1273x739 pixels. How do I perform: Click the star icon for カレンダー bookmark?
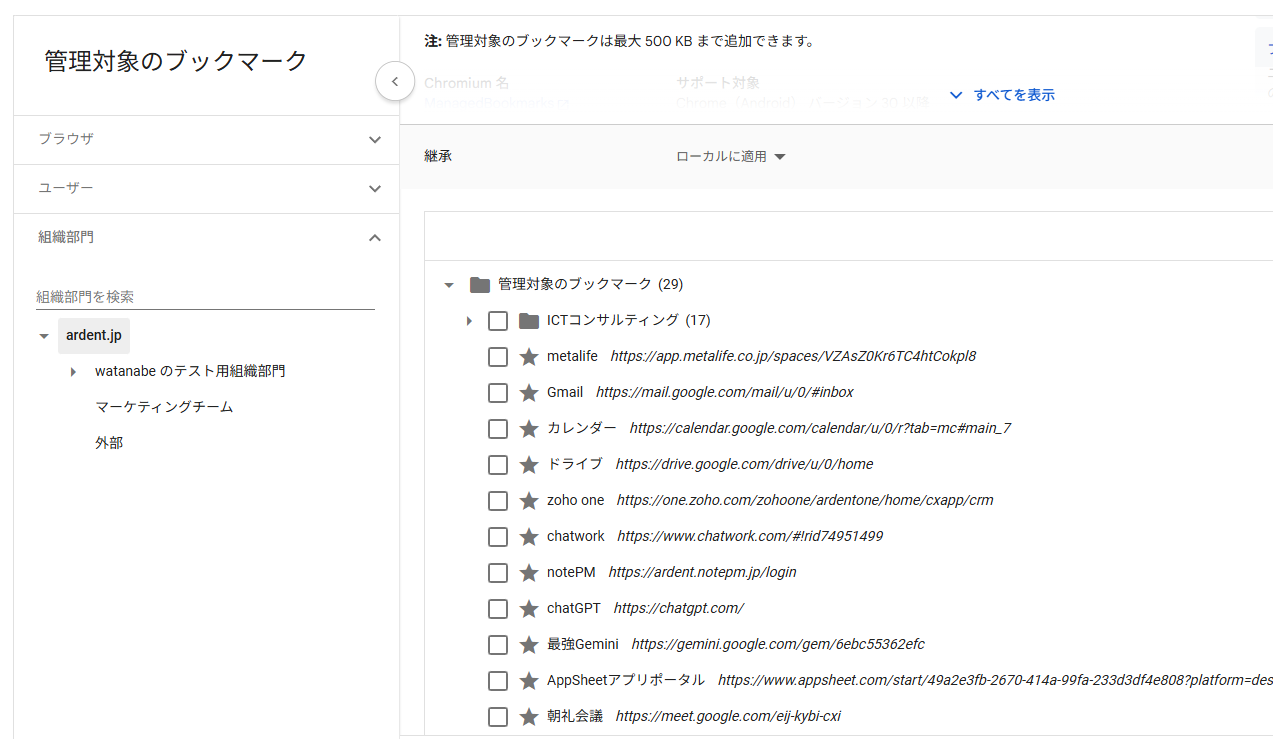(528, 428)
